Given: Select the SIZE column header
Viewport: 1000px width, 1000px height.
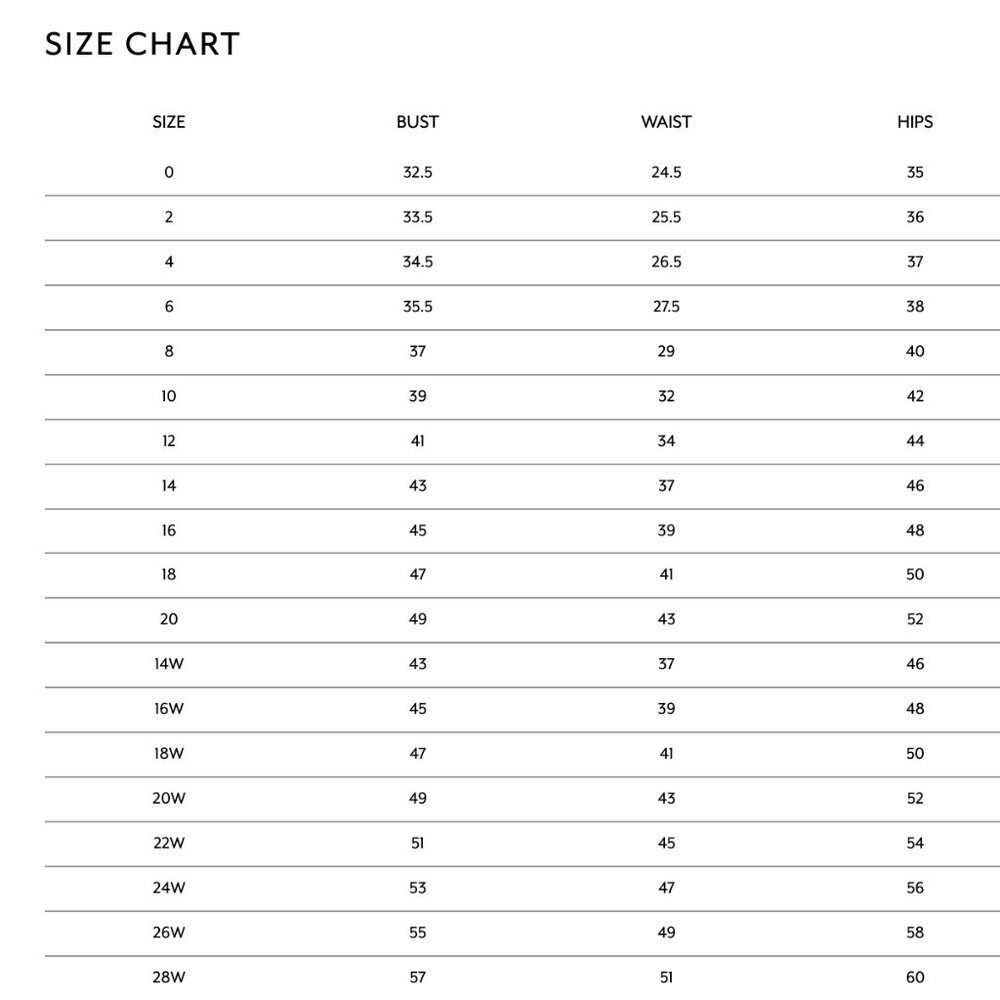Looking at the screenshot, I should tap(169, 122).
